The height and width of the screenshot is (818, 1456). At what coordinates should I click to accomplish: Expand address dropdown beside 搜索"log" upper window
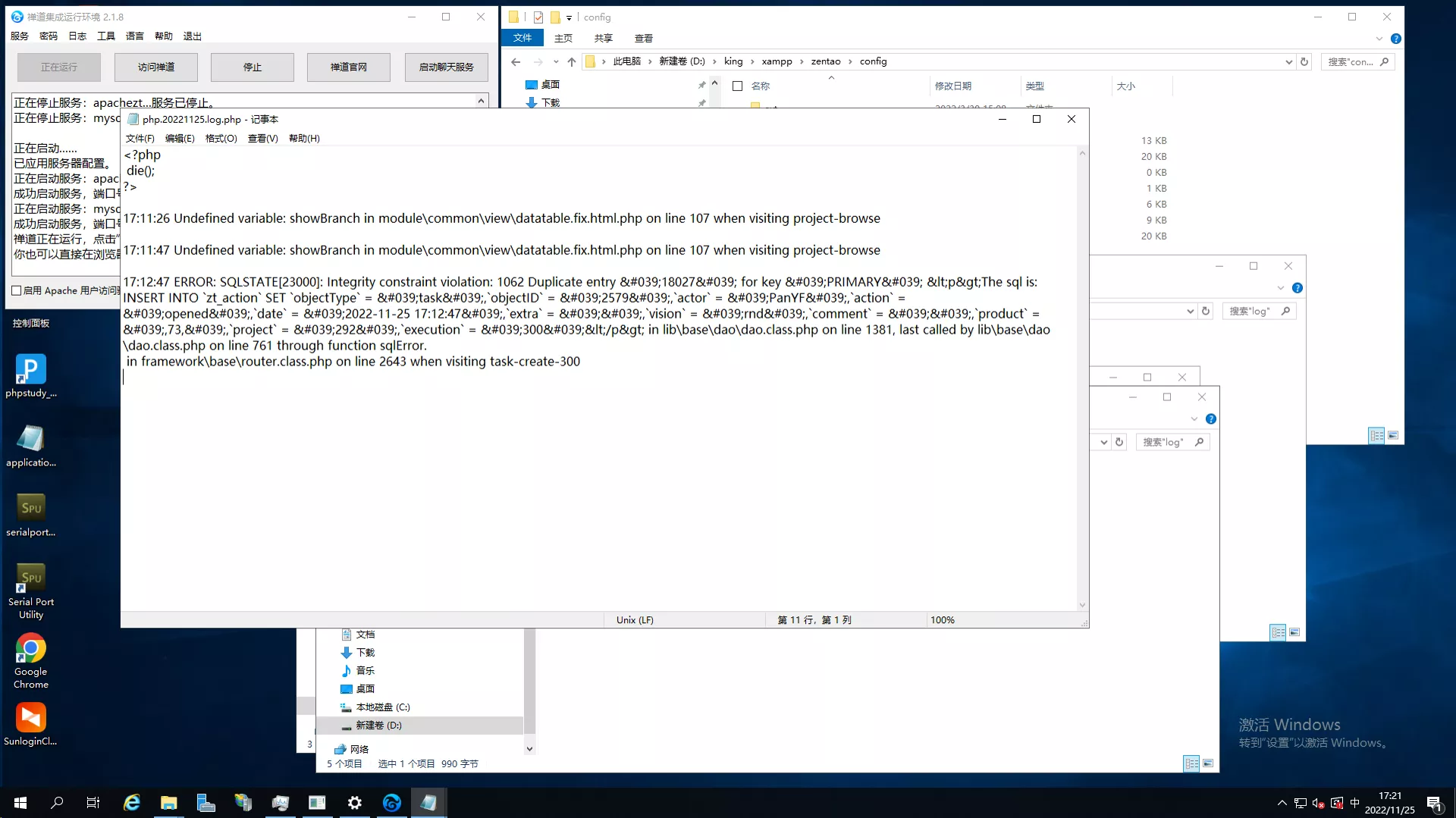(x=1190, y=311)
